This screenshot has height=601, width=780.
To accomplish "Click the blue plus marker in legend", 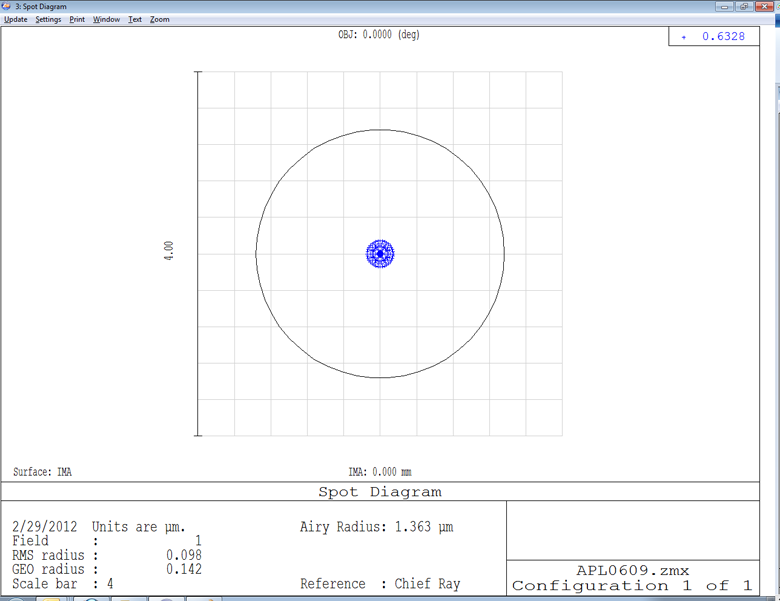I will 684,37.
